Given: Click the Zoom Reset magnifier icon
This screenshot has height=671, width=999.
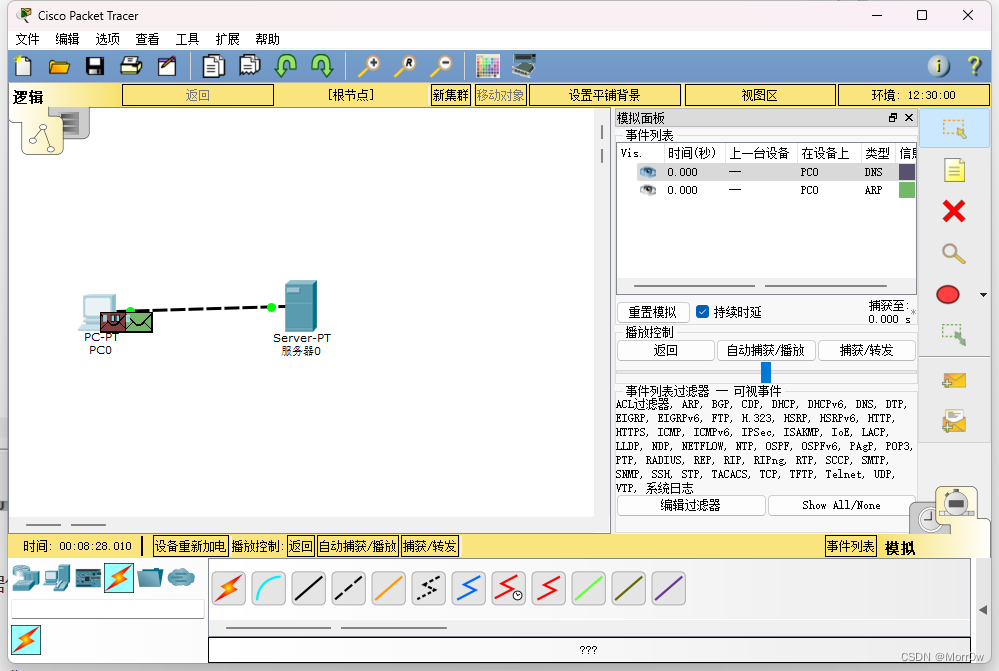Looking at the screenshot, I should (x=405, y=66).
